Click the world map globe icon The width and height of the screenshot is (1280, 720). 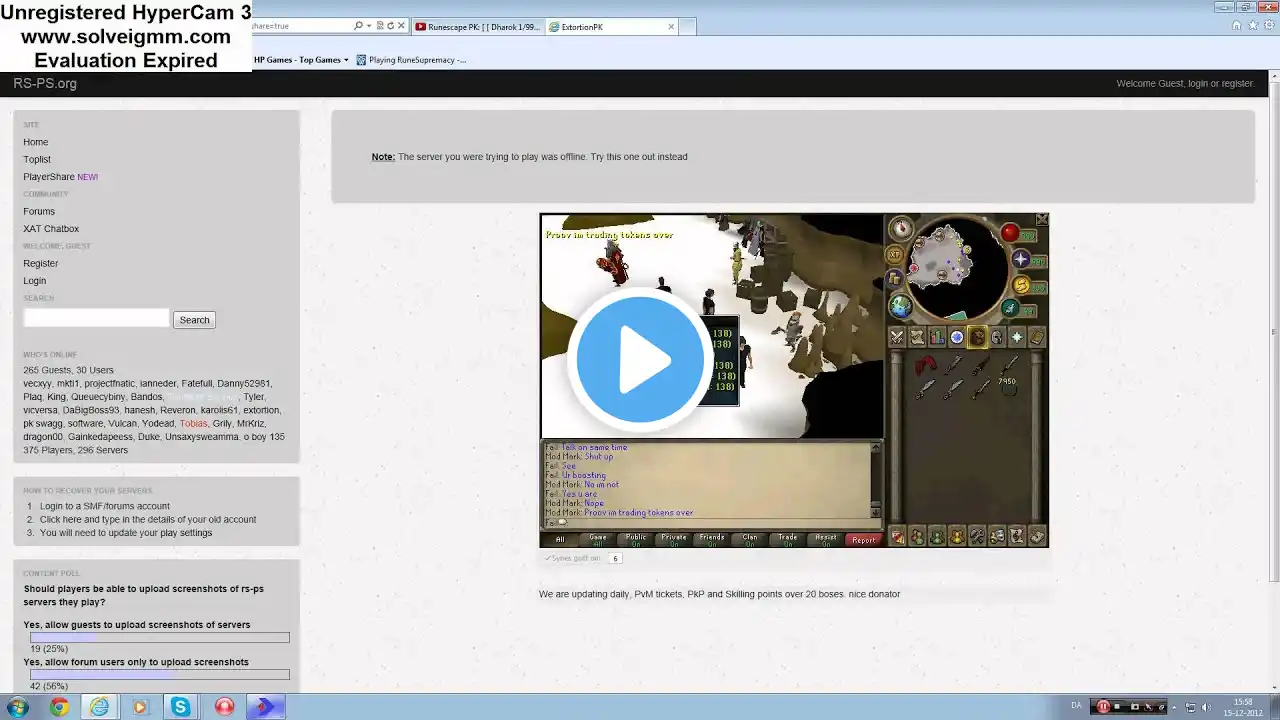[x=900, y=306]
